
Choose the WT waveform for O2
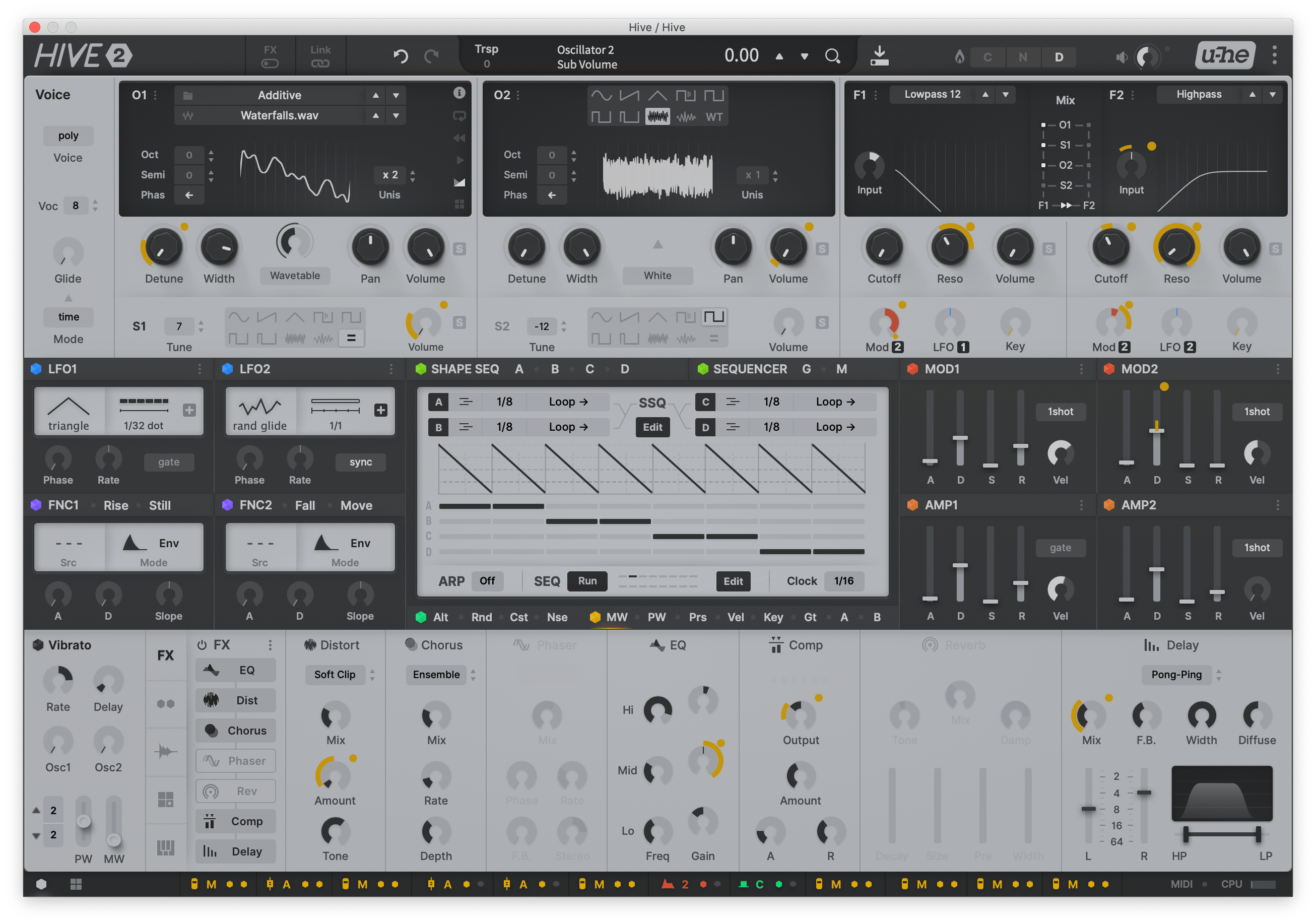713,117
